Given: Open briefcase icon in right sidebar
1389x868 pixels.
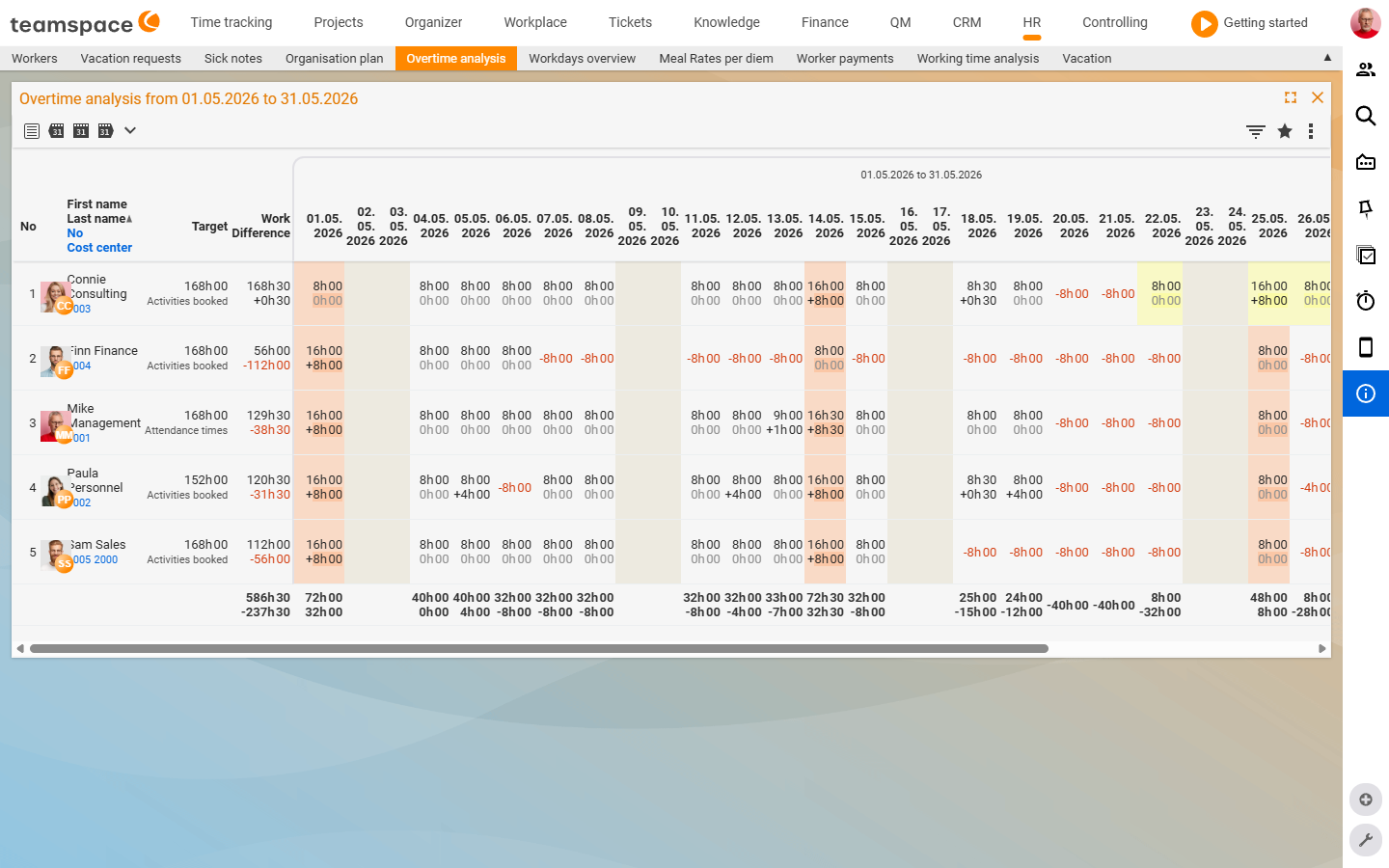Looking at the screenshot, I should click(x=1366, y=162).
